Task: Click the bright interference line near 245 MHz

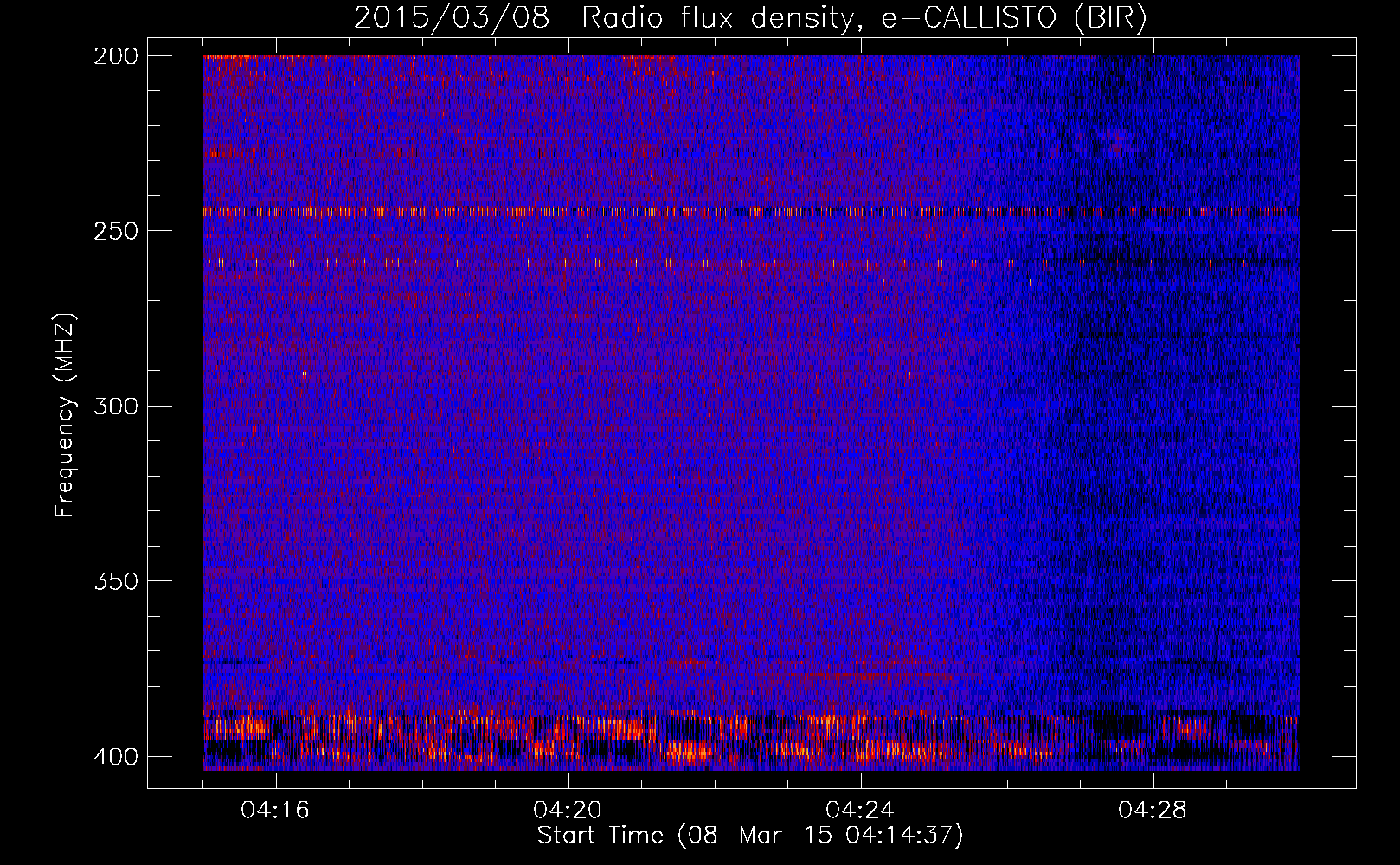Action: (751, 211)
